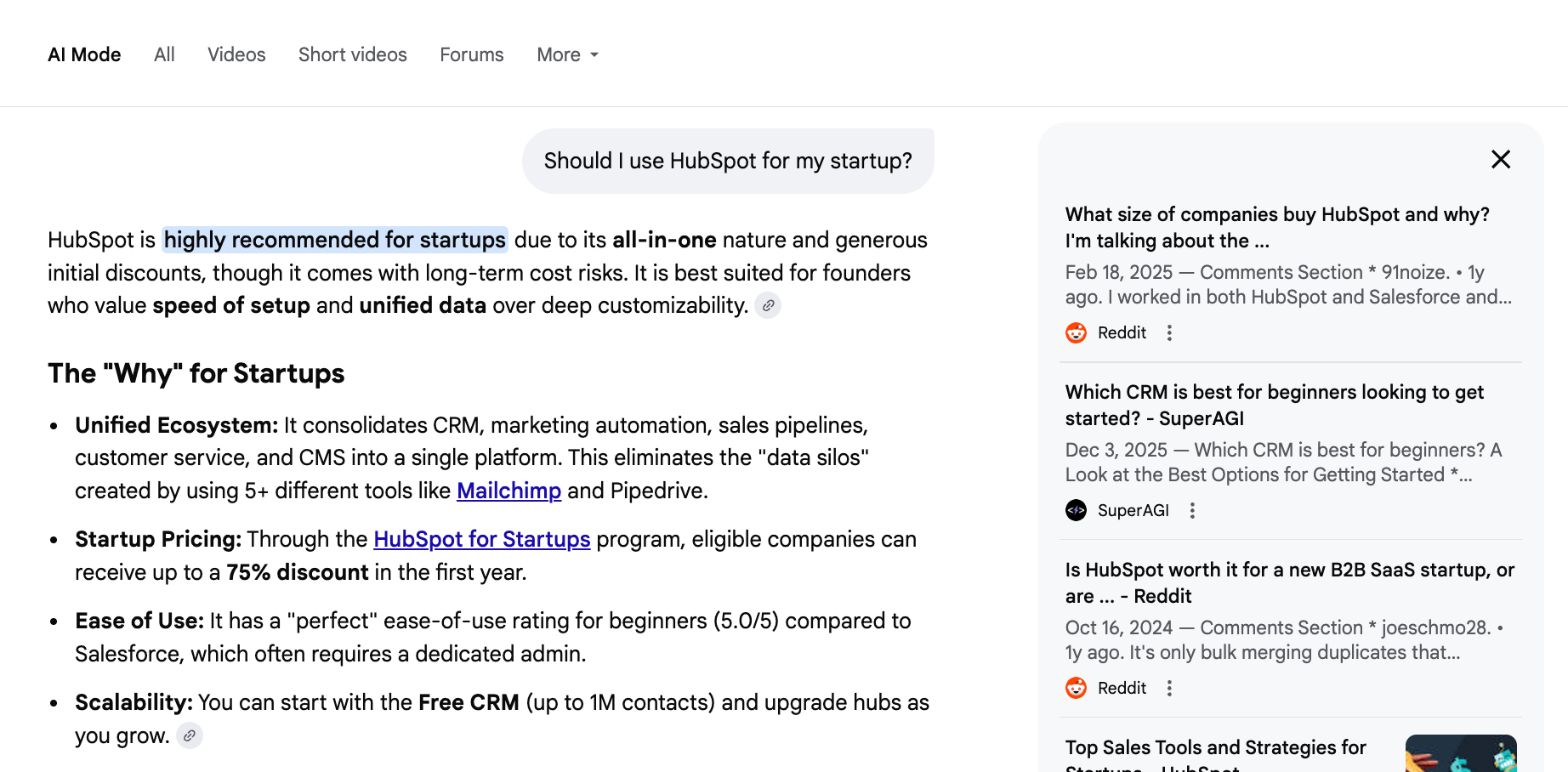Open "Which CRM is best for beginners" result
Screen dimensions: 1568x772
pyautogui.click(x=1274, y=405)
